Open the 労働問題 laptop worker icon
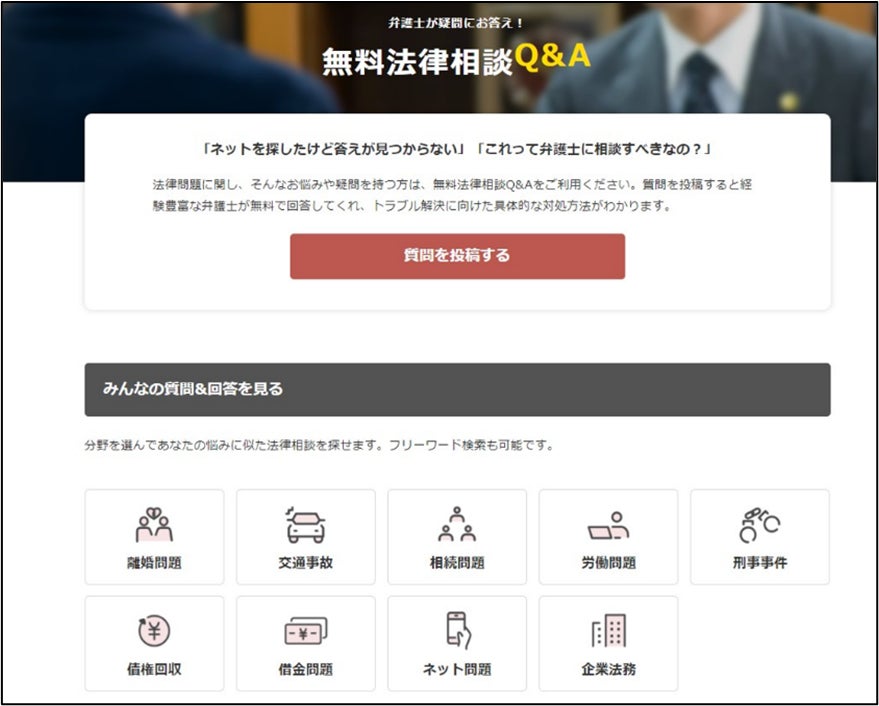 click(608, 526)
